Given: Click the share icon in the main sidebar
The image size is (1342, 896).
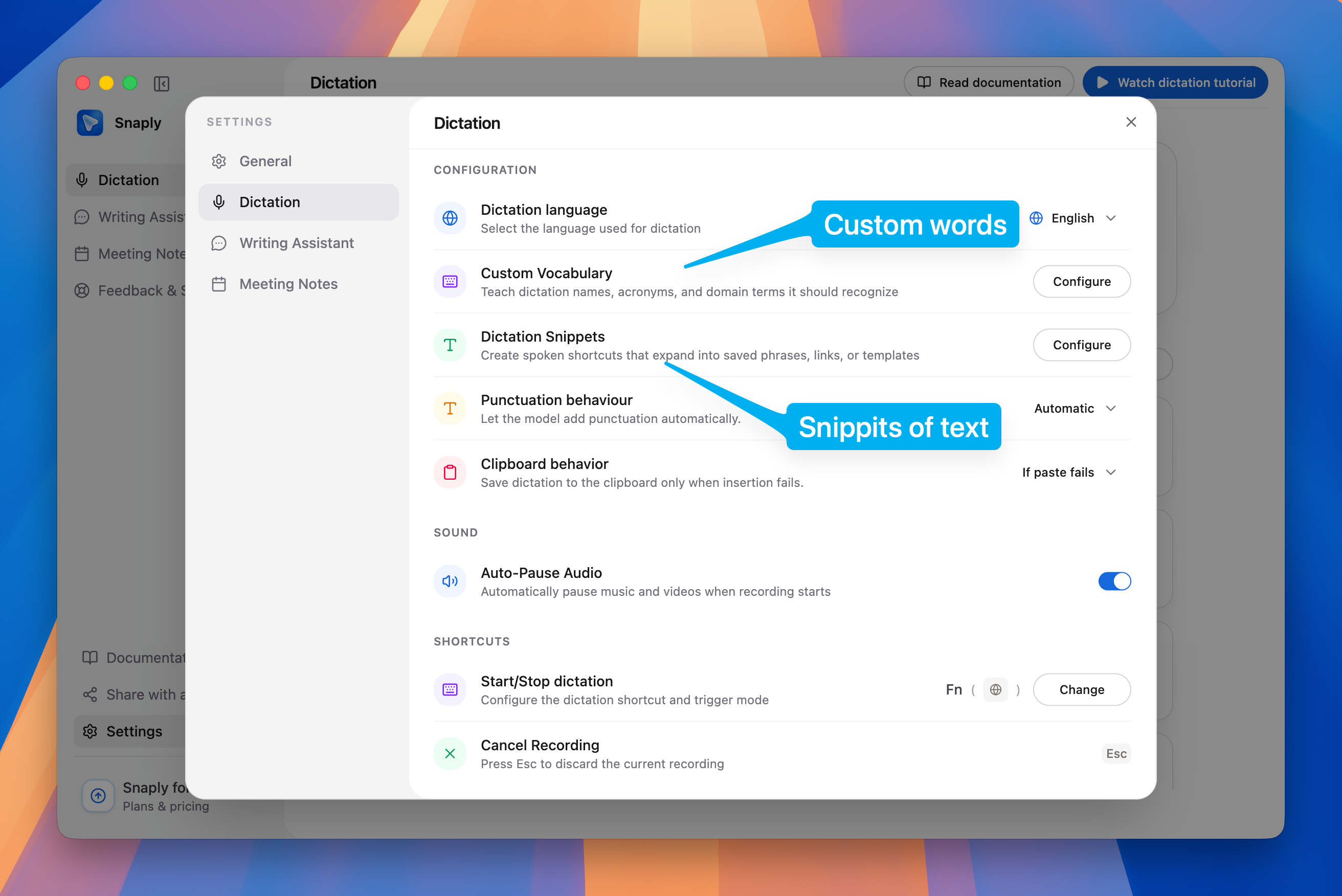Looking at the screenshot, I should (90, 695).
